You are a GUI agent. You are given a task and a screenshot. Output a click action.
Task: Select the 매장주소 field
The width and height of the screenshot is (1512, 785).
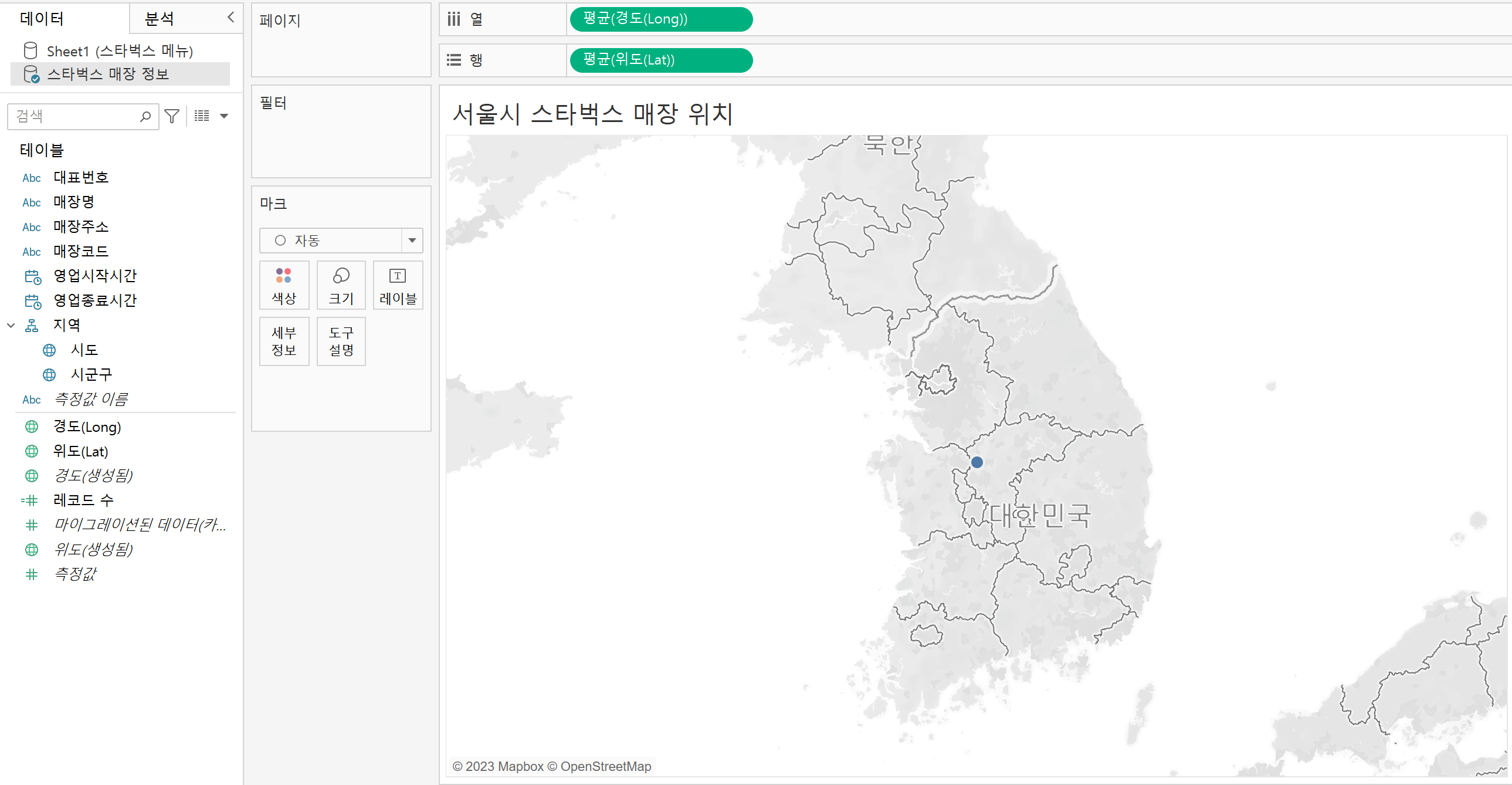tap(81, 226)
